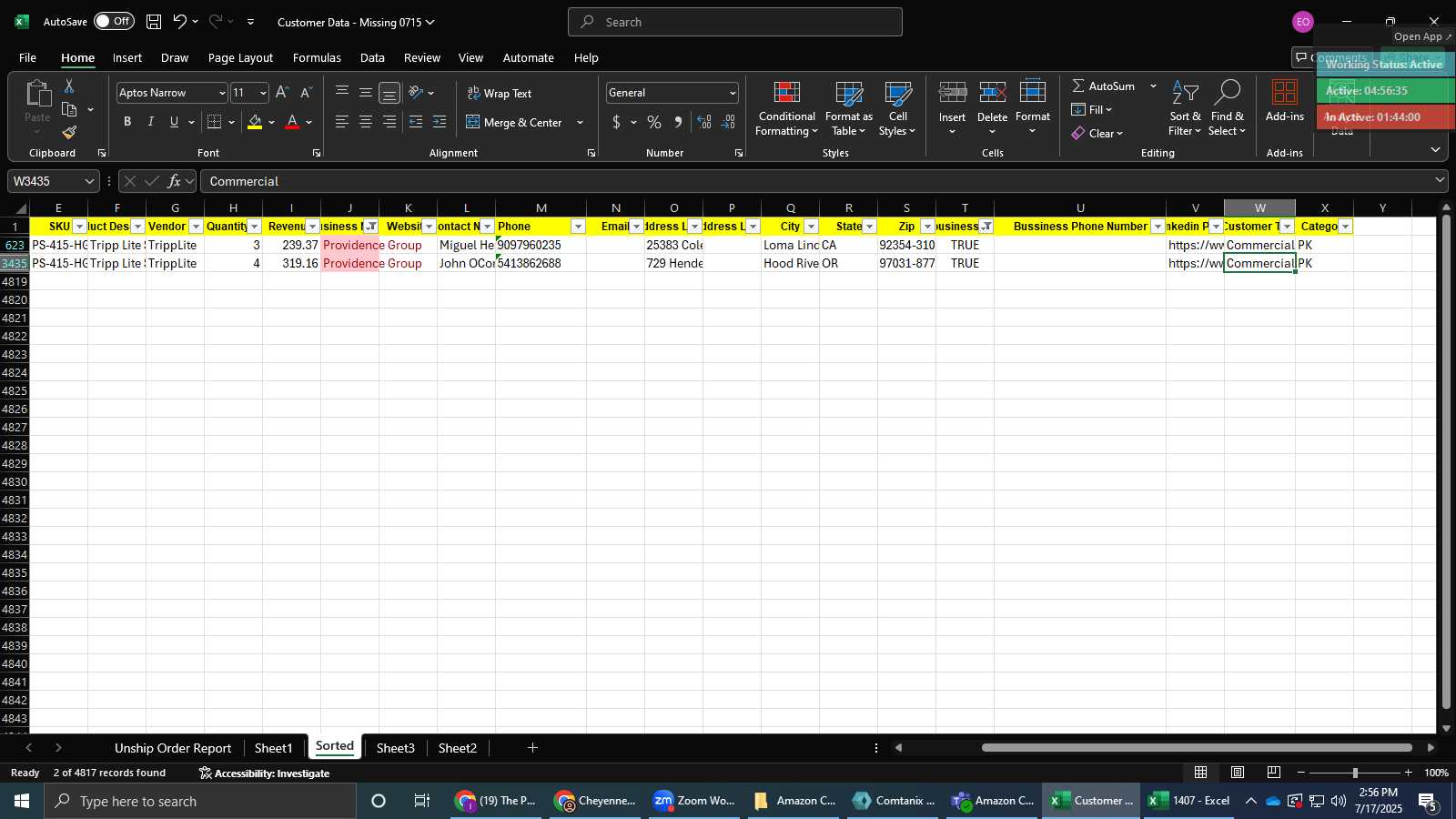Open Add-ins icon in ribbon

coord(1284,101)
